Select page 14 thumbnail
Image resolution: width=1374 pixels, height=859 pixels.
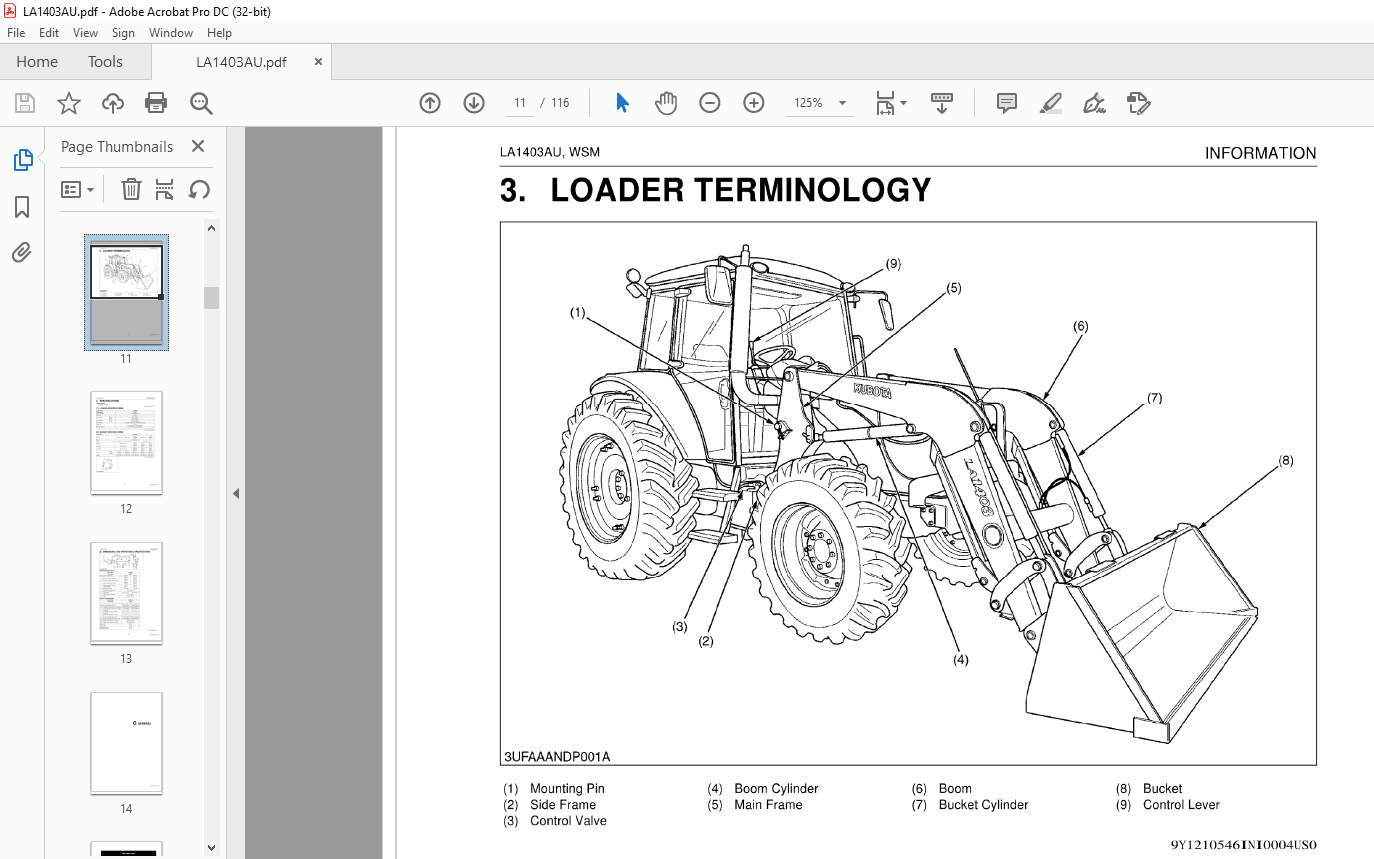[126, 743]
